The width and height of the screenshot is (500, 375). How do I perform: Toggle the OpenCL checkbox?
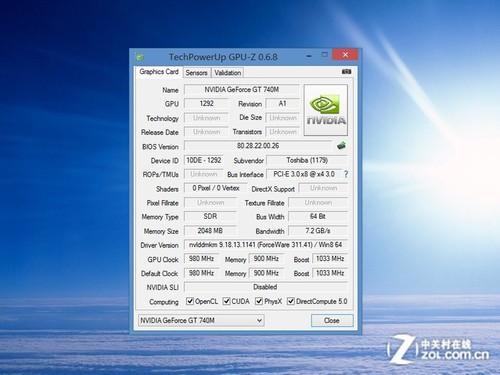(x=190, y=301)
